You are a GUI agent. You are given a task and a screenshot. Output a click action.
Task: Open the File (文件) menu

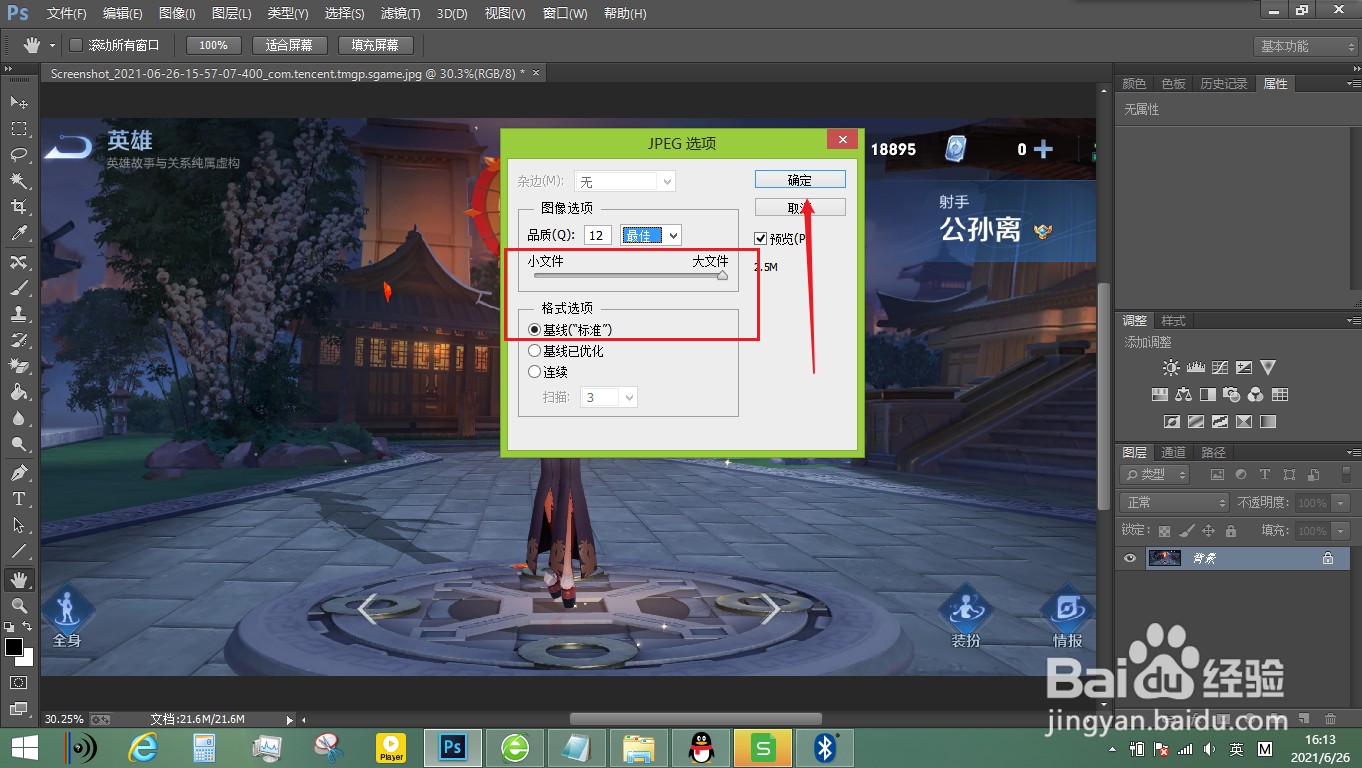pos(67,14)
